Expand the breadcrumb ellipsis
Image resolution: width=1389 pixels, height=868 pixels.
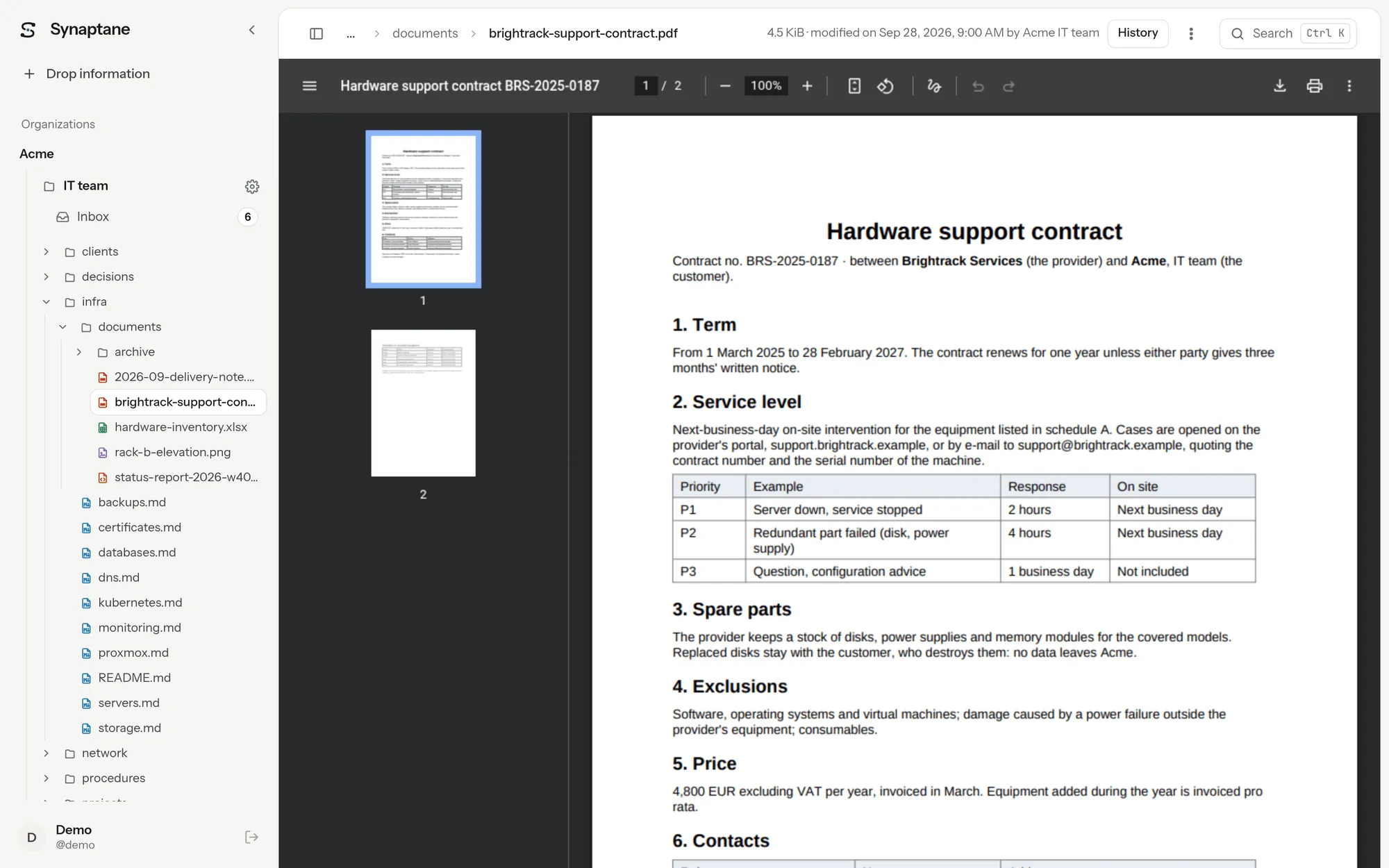[351, 33]
